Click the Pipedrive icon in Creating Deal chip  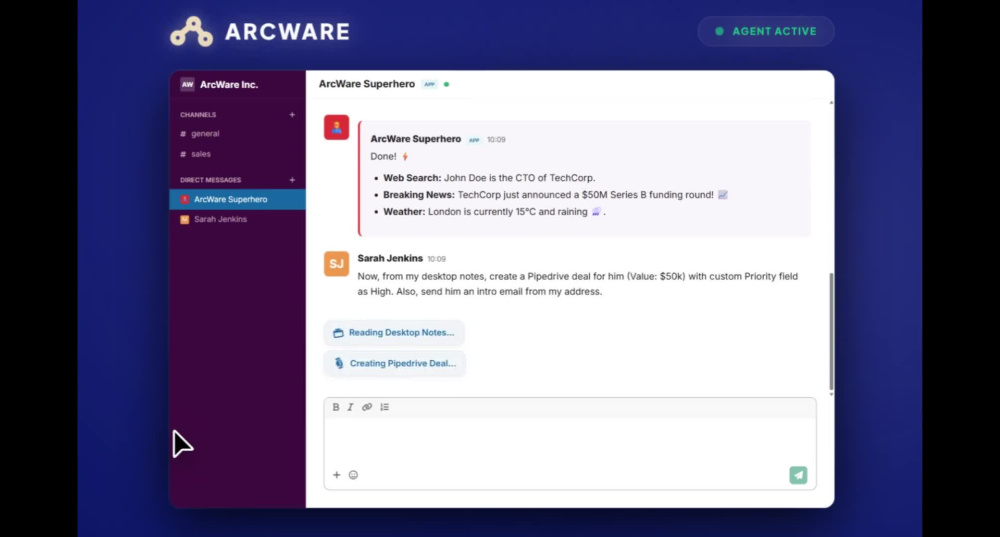(339, 364)
